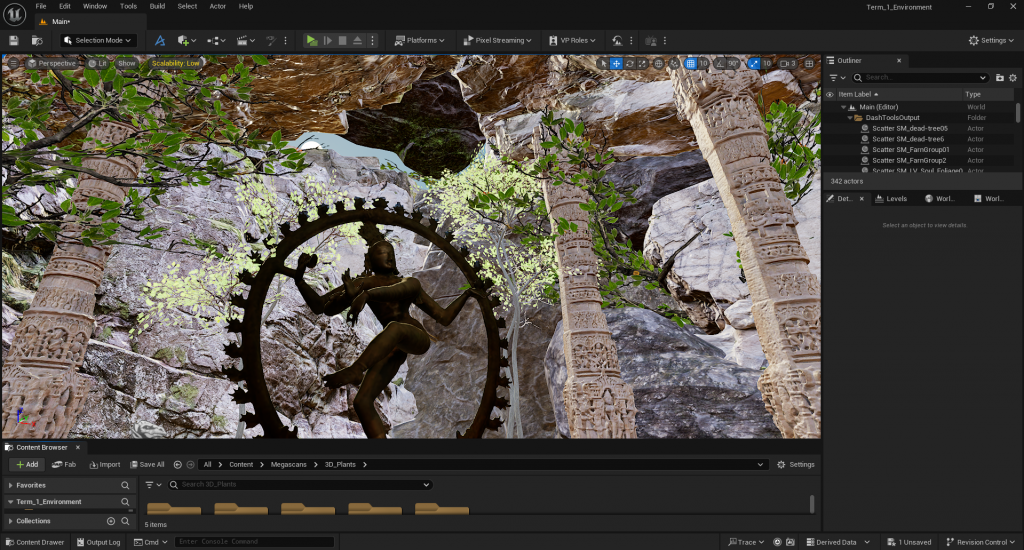Open the Selection Mode dropdown
The image size is (1024, 550).
[99, 40]
